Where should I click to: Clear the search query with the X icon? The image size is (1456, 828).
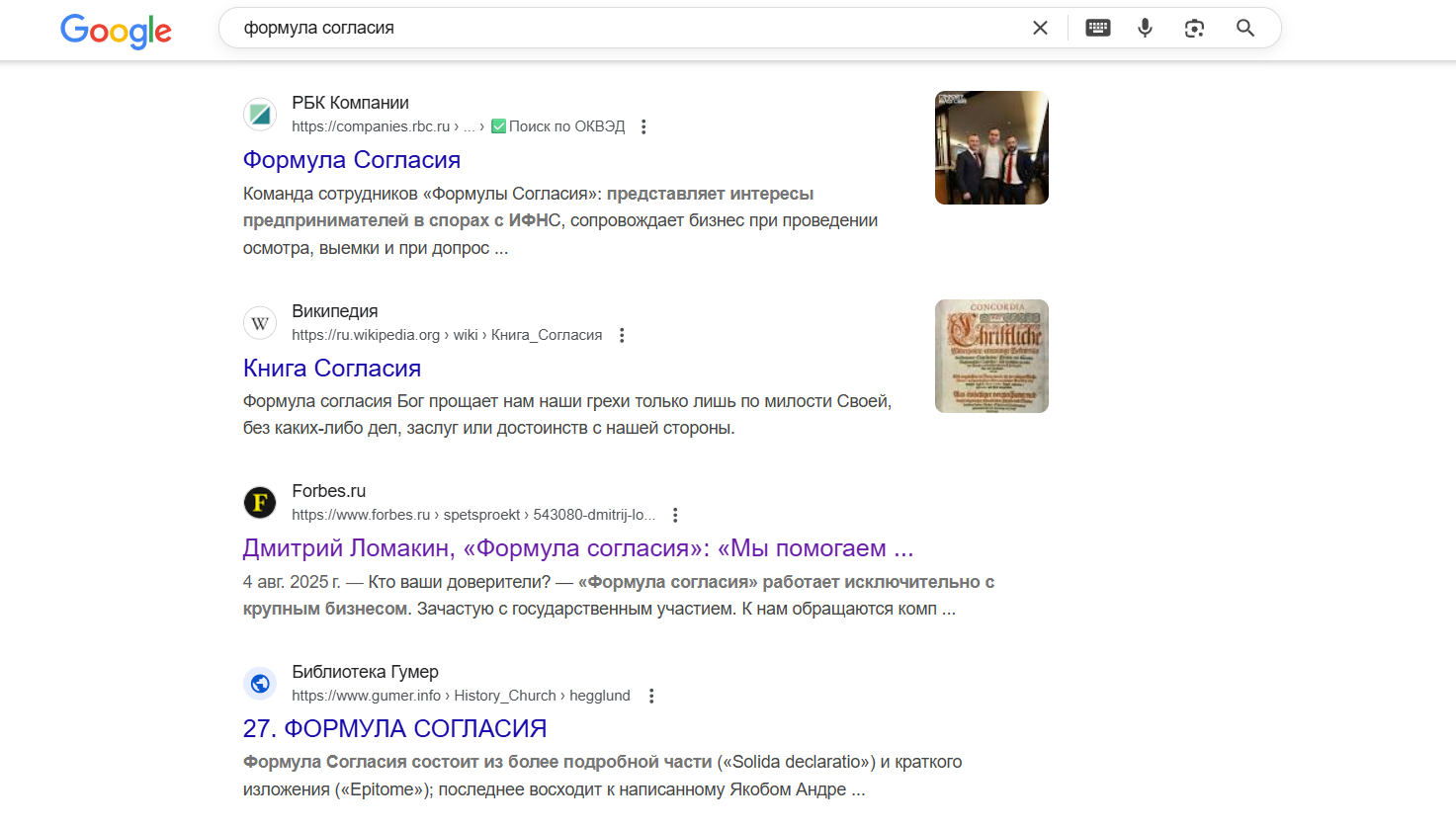click(1040, 28)
